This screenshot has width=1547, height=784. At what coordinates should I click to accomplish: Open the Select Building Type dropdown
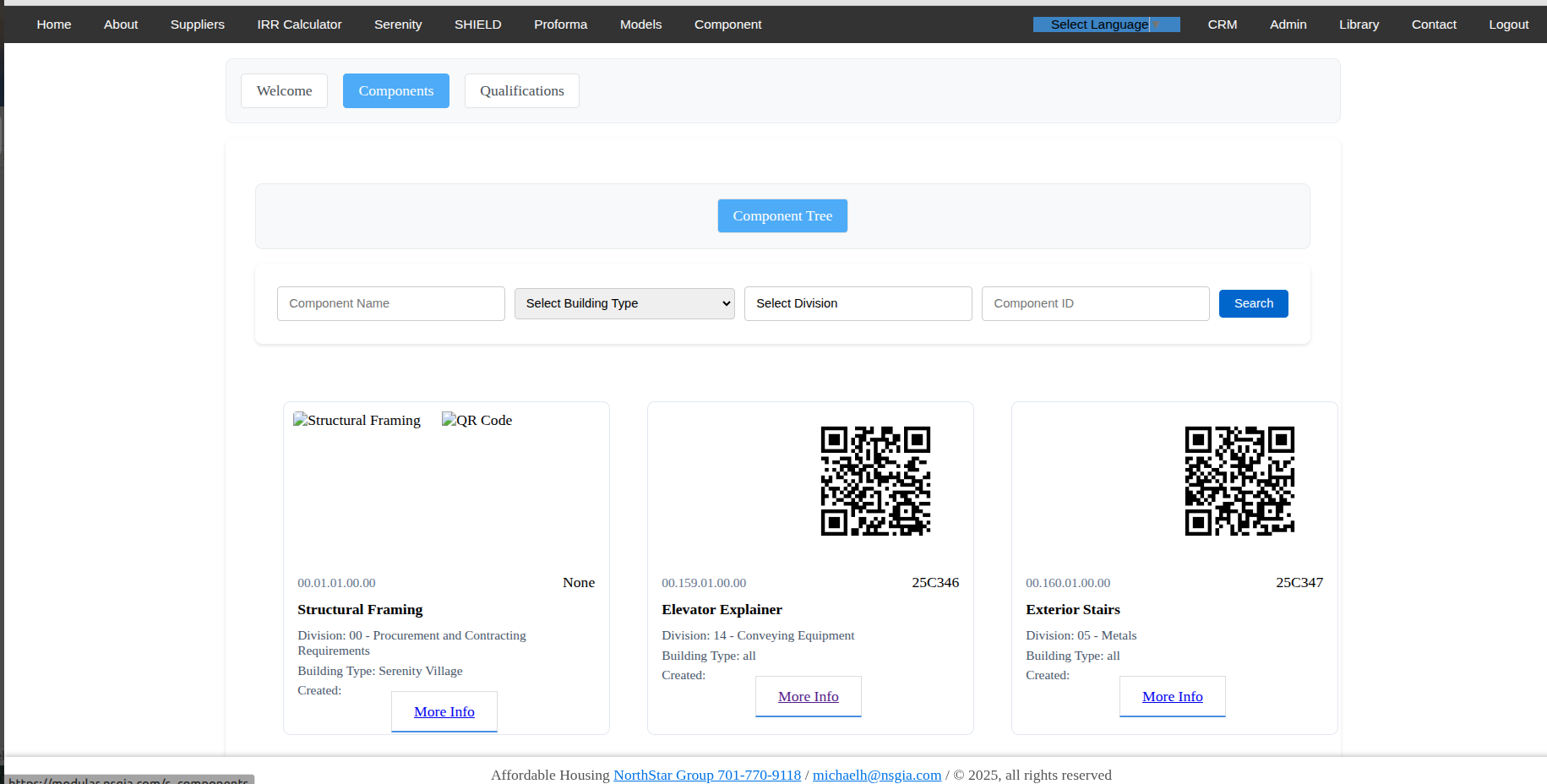tap(624, 303)
